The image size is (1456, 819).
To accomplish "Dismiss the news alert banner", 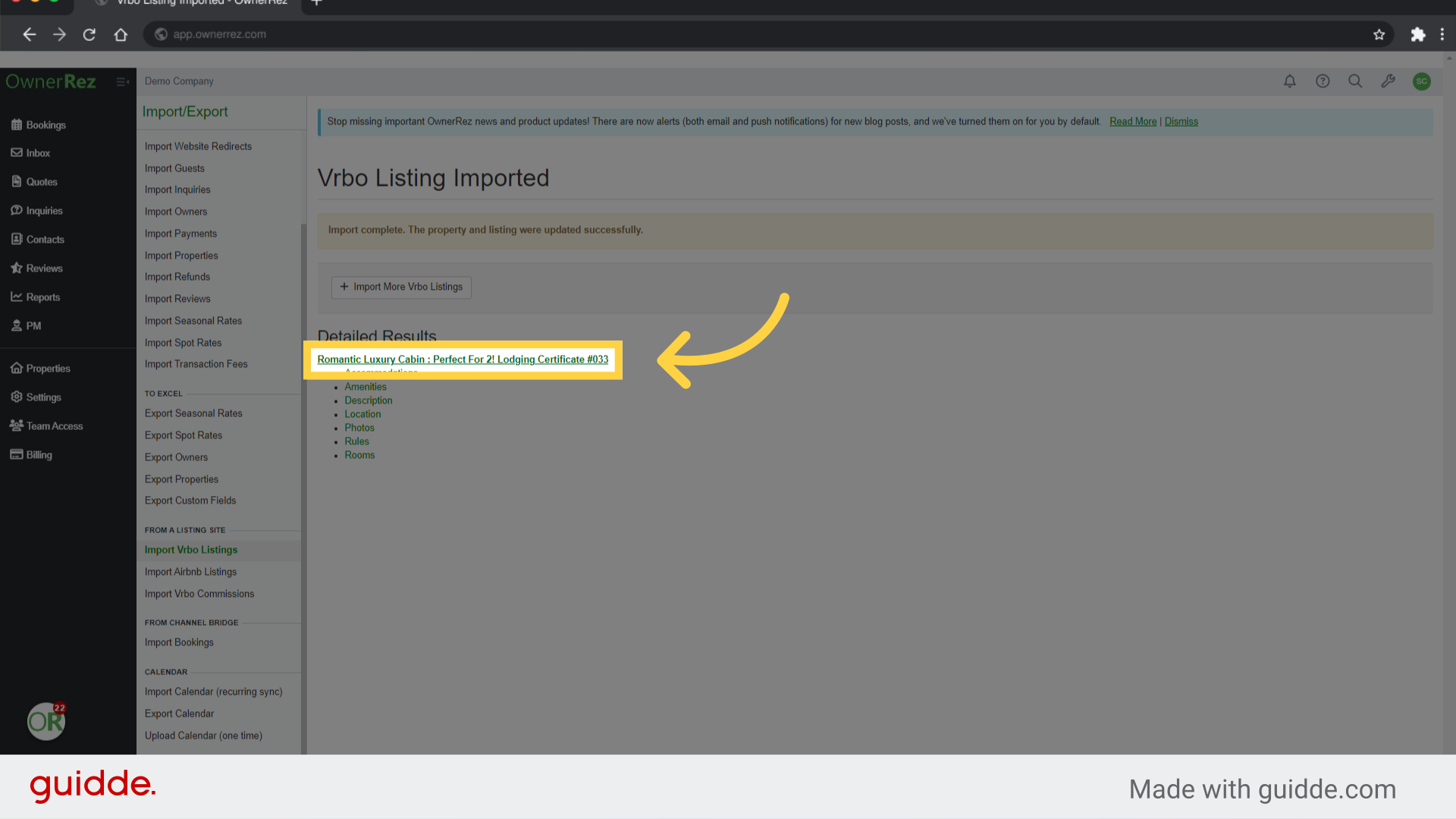I will click(x=1181, y=121).
